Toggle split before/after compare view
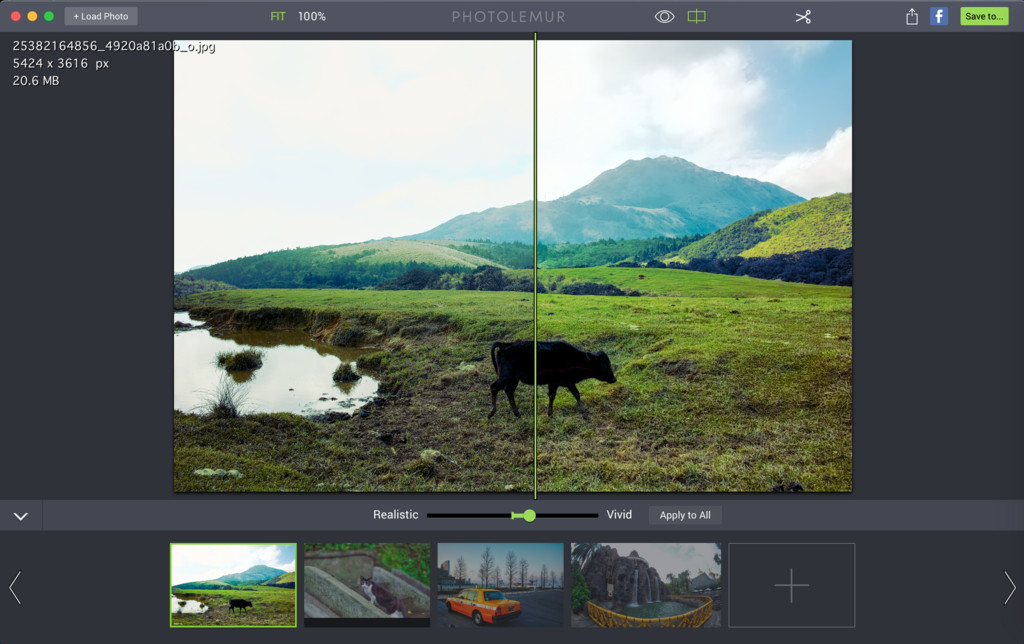The height and width of the screenshot is (644, 1024). tap(696, 16)
